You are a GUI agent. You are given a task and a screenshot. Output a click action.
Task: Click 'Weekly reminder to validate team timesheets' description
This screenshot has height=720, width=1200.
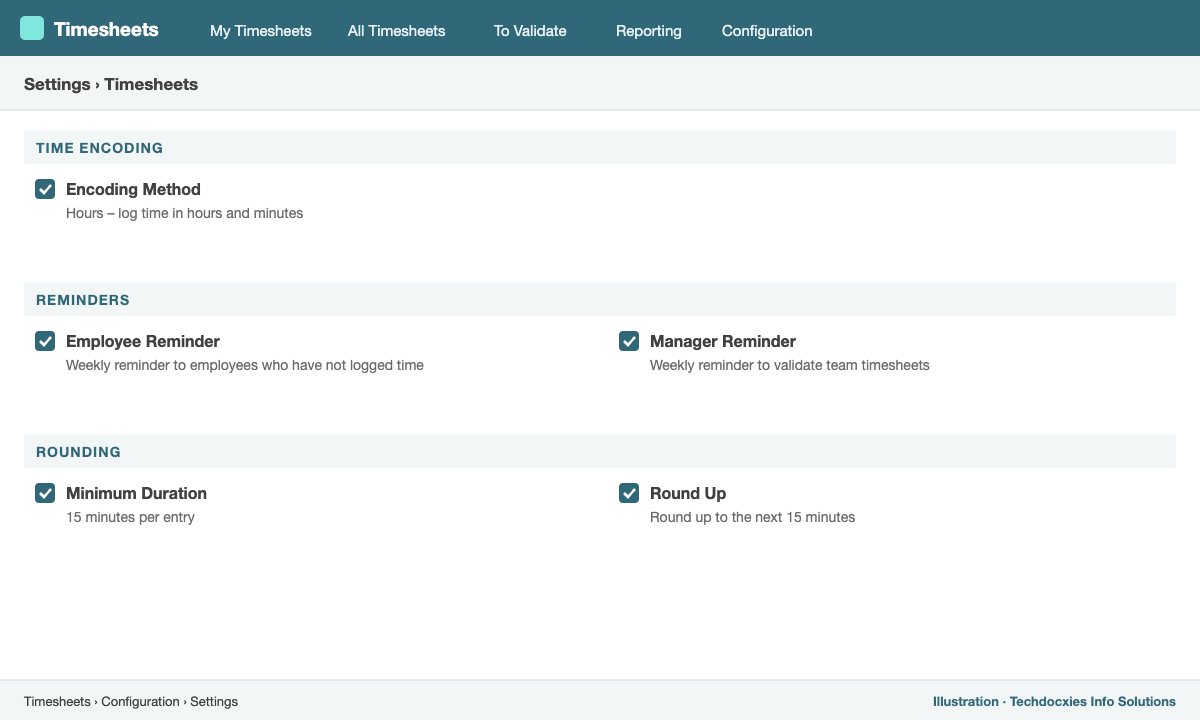(790, 365)
